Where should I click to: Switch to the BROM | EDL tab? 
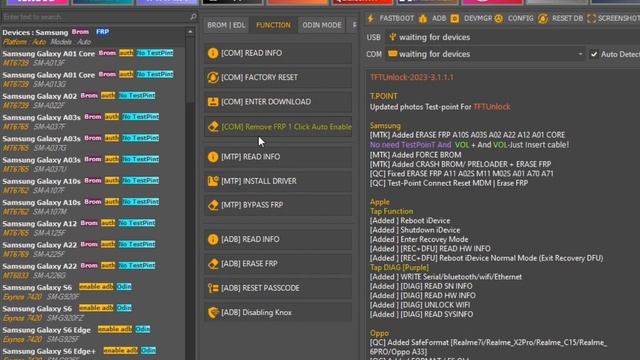coord(226,25)
